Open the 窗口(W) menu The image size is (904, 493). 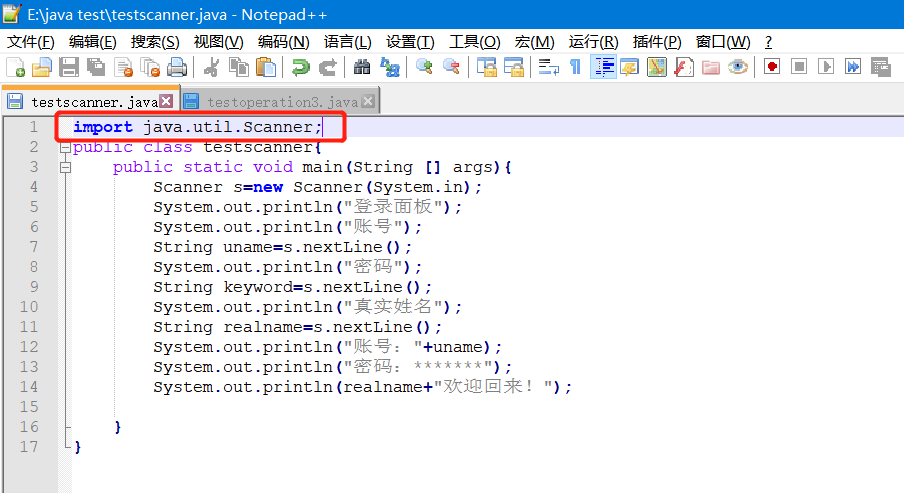point(723,42)
